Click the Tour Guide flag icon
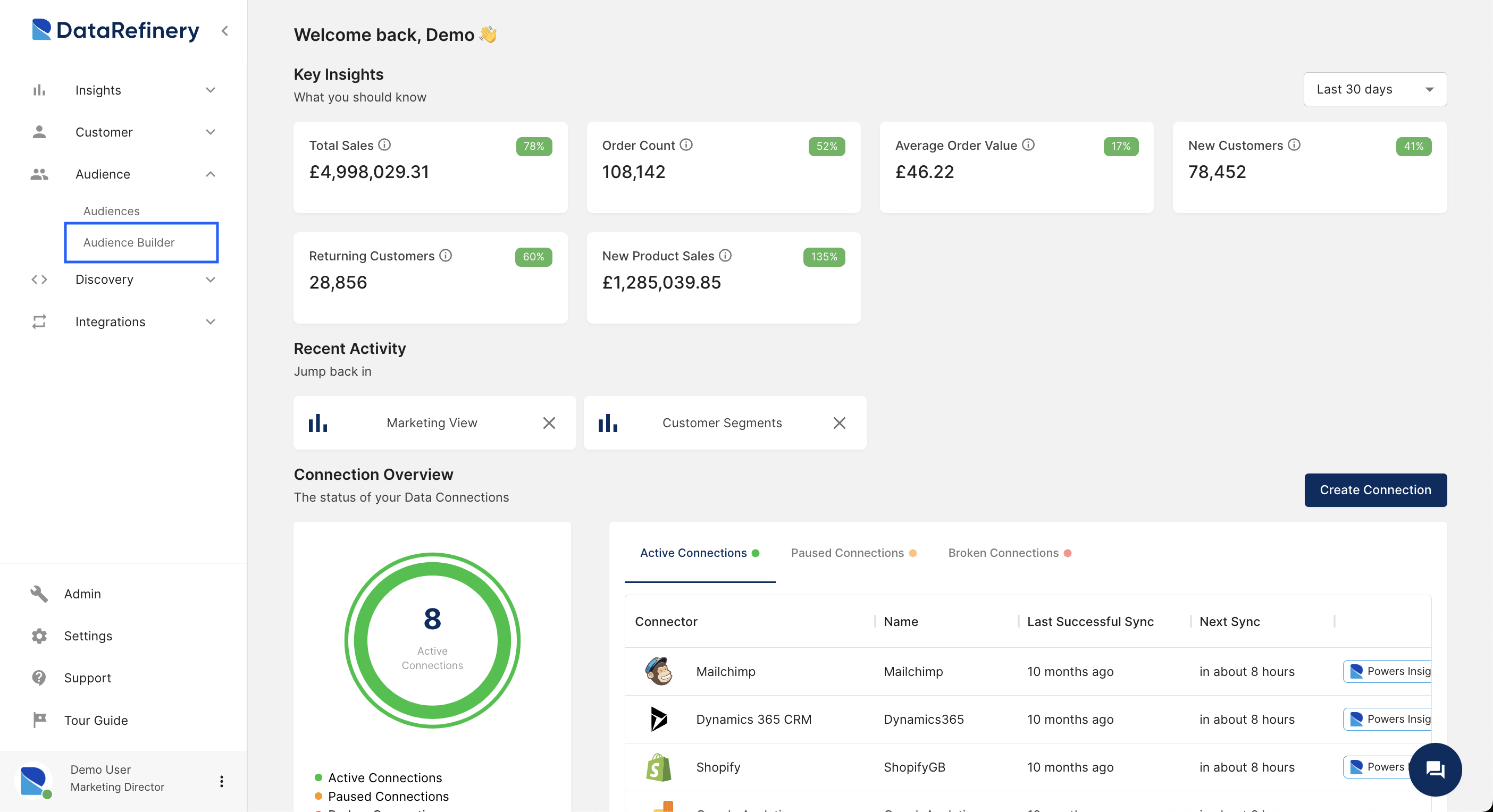 point(39,720)
